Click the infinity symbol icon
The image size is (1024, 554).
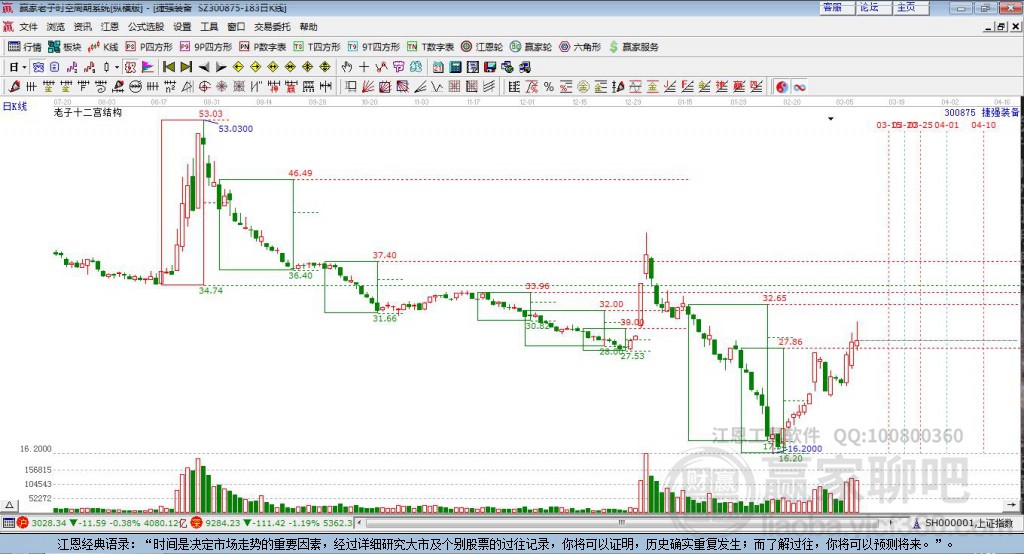(x=799, y=87)
